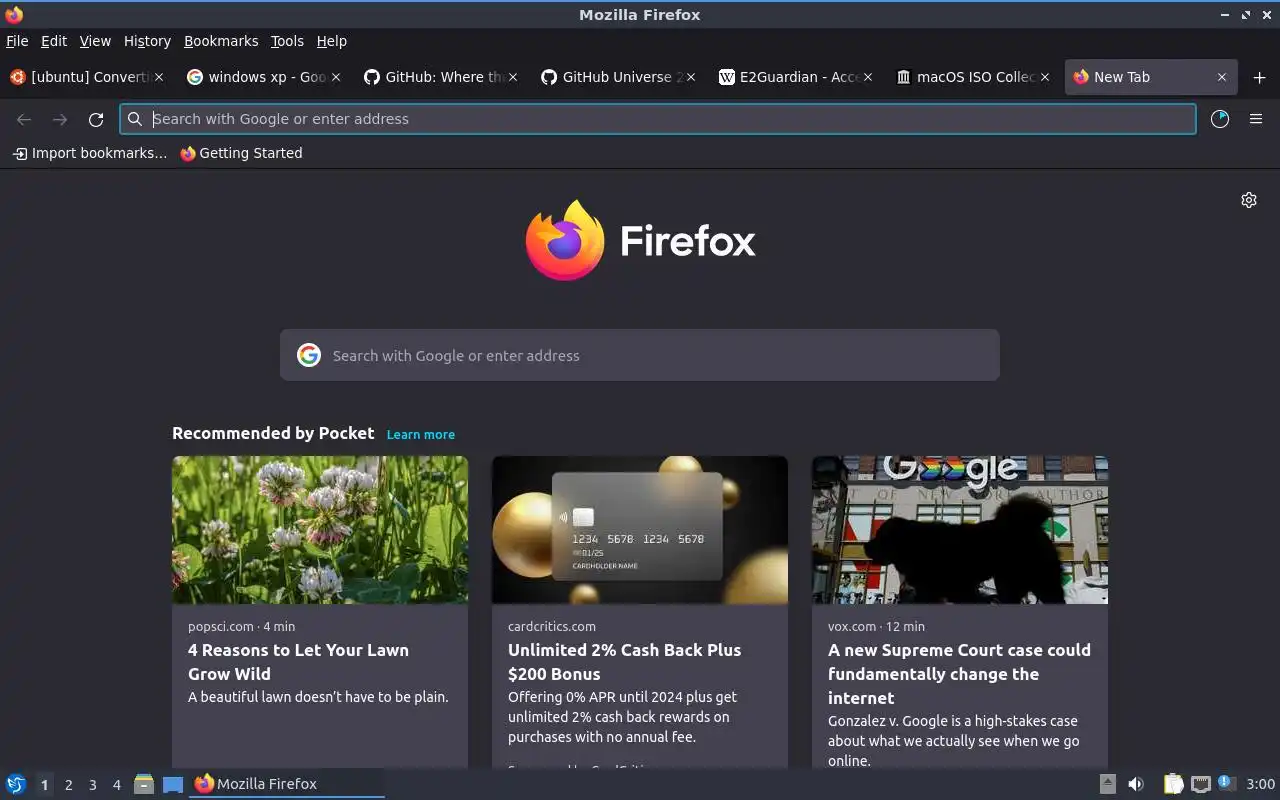The width and height of the screenshot is (1280, 800).
Task: Open the Getting Started bookmark
Action: [241, 153]
